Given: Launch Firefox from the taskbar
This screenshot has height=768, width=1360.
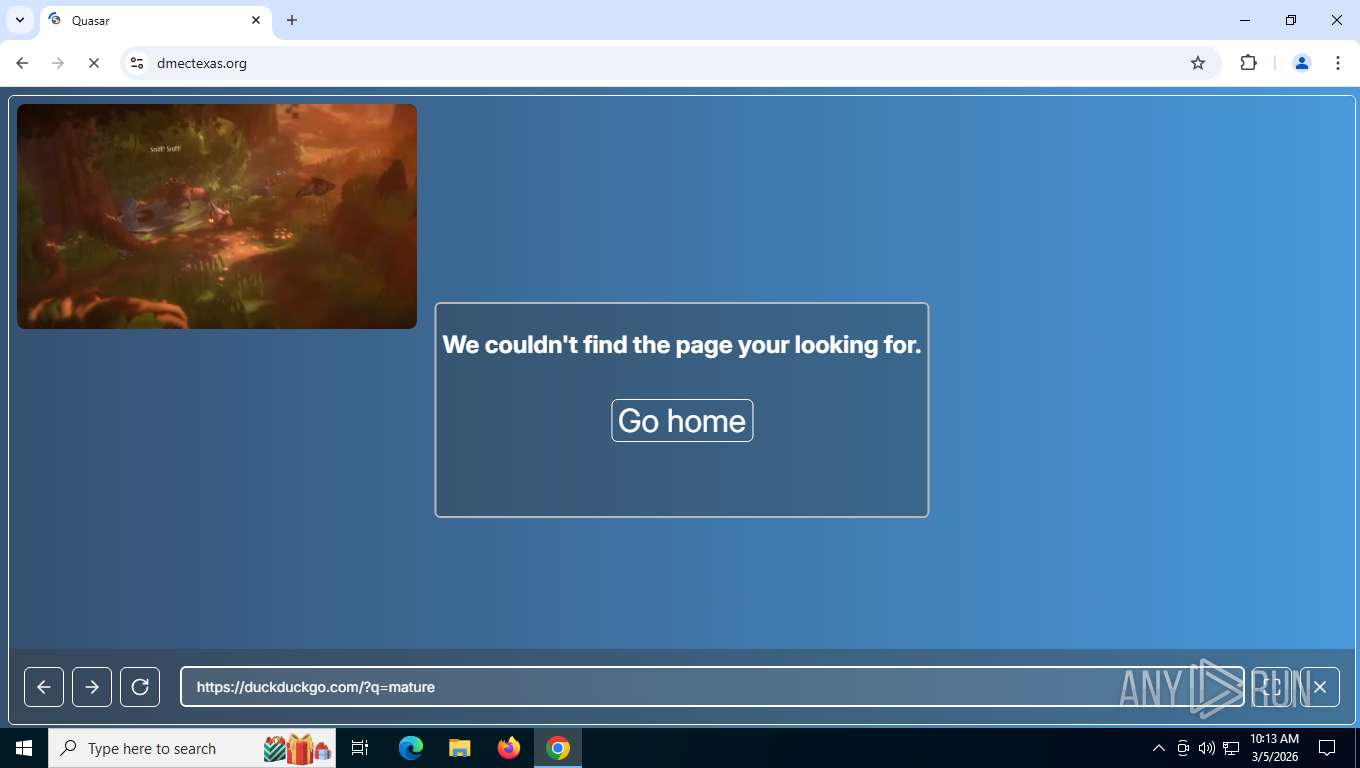Looking at the screenshot, I should click(x=509, y=748).
